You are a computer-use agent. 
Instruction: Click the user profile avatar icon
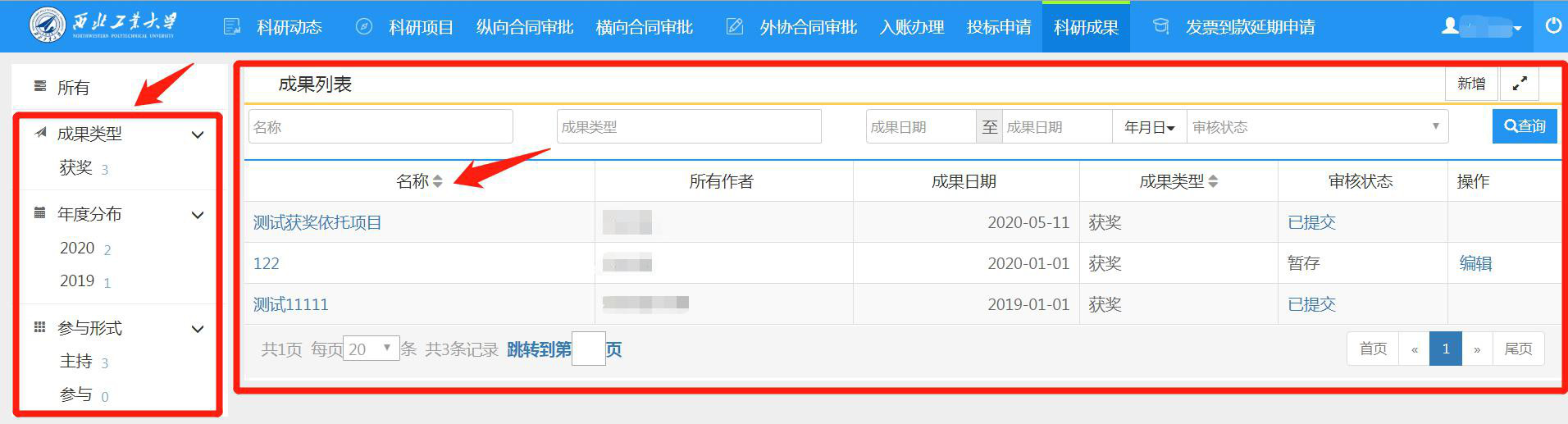1451,26
